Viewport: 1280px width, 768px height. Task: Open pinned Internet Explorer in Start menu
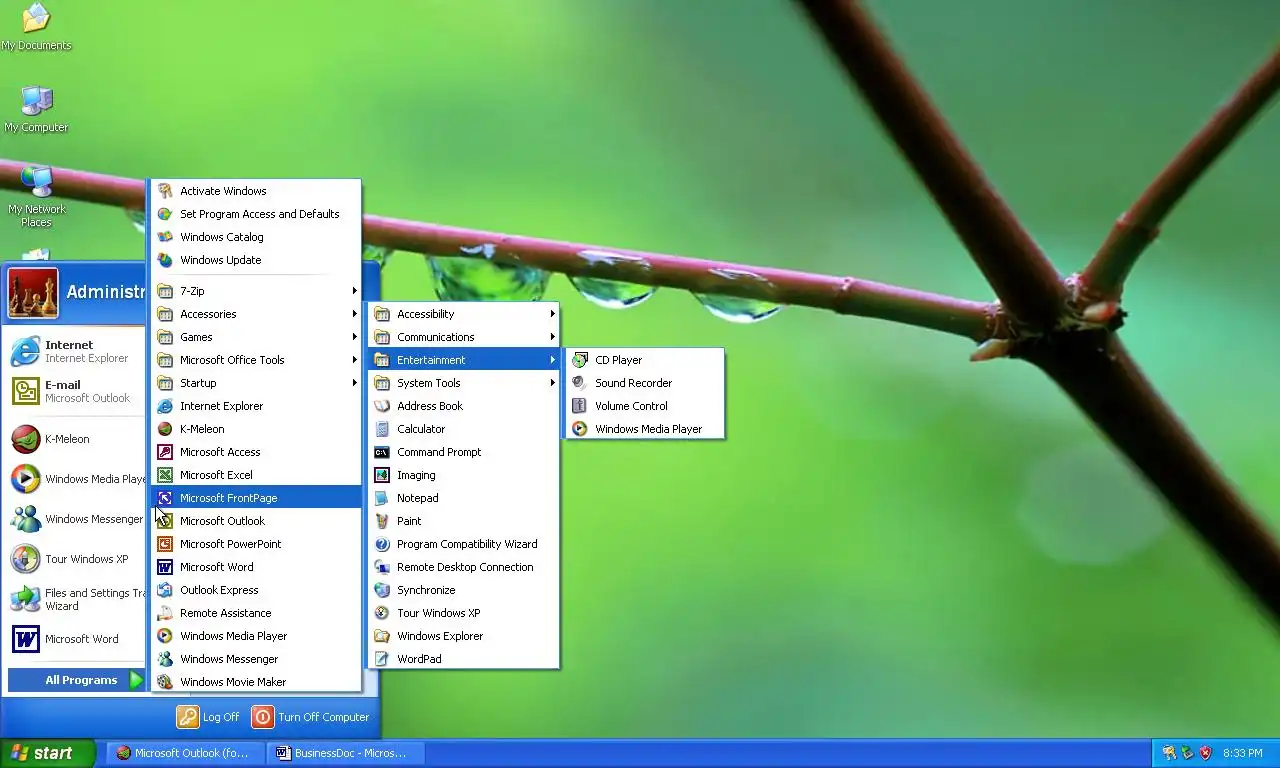tap(76, 351)
